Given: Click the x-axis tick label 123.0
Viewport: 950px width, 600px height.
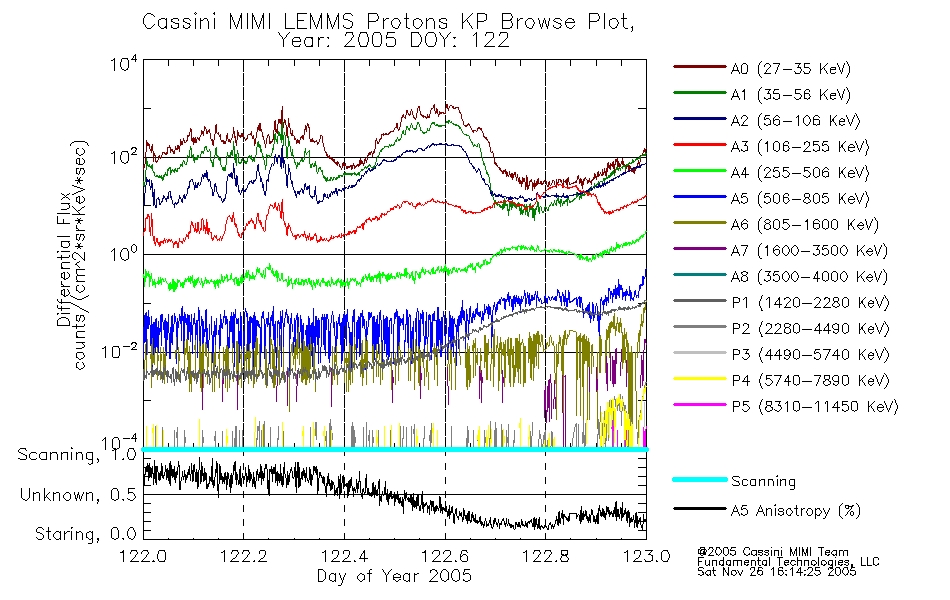Looking at the screenshot, I should [646, 556].
